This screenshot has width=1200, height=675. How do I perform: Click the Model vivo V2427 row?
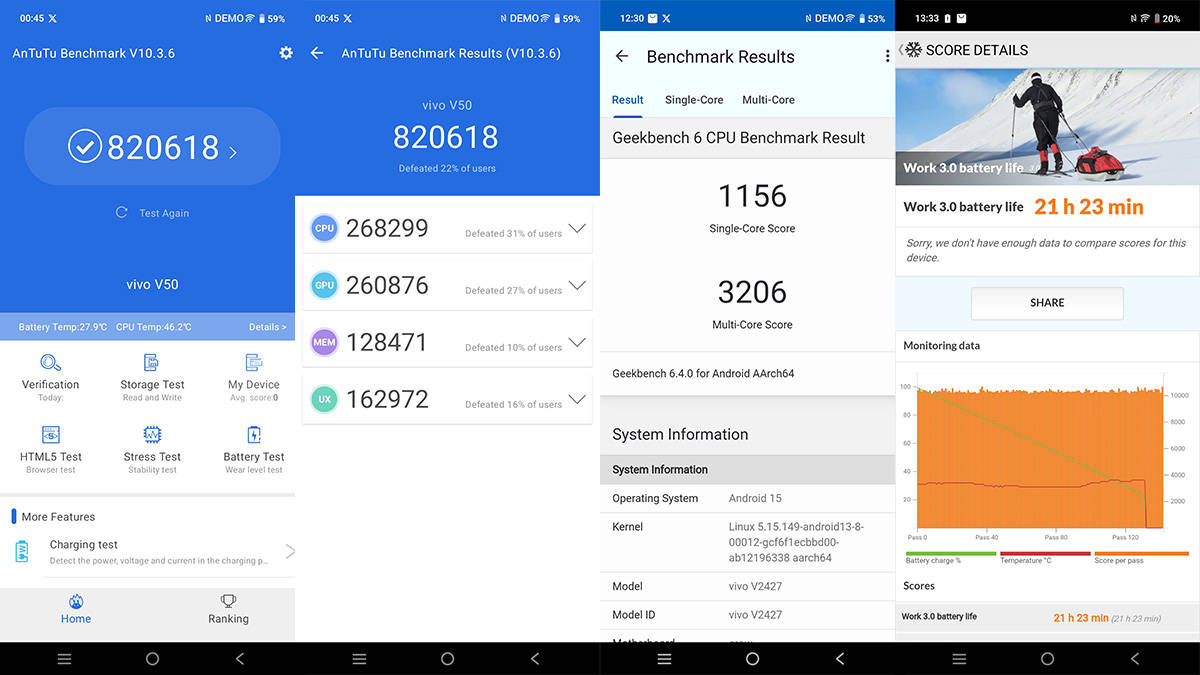coord(747,586)
